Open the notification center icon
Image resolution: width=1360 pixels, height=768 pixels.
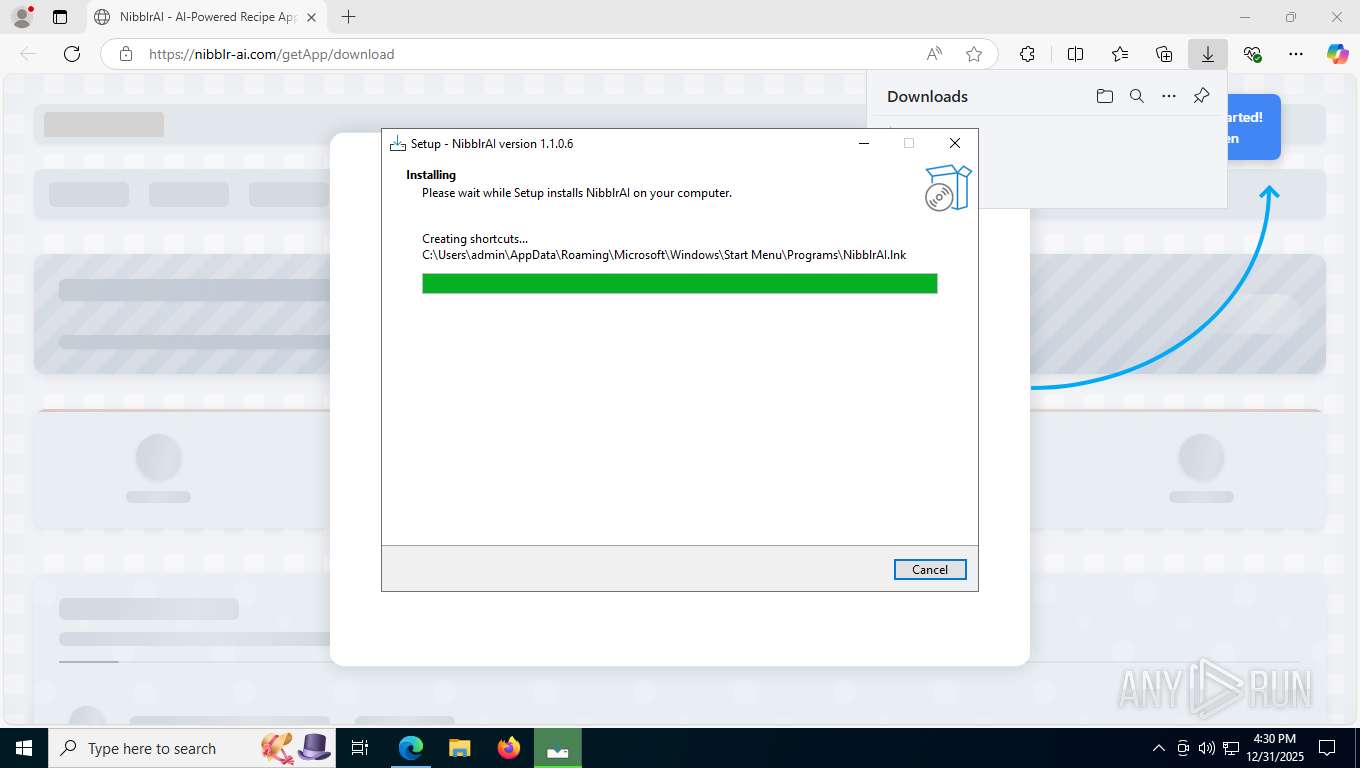click(1327, 748)
